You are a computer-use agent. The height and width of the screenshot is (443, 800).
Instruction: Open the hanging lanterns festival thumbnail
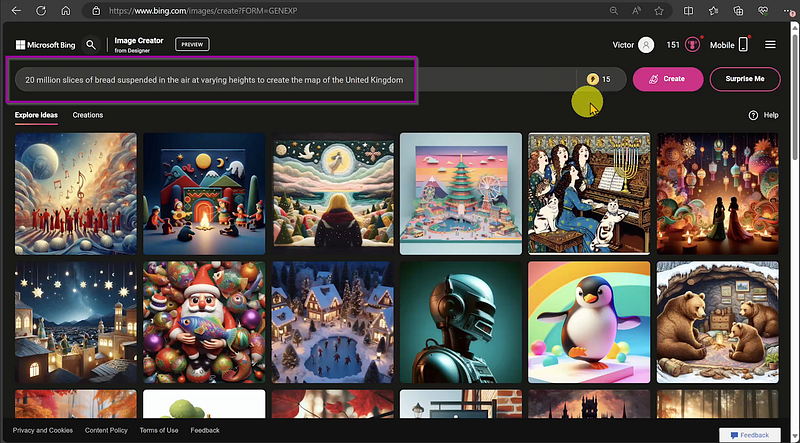tap(718, 193)
